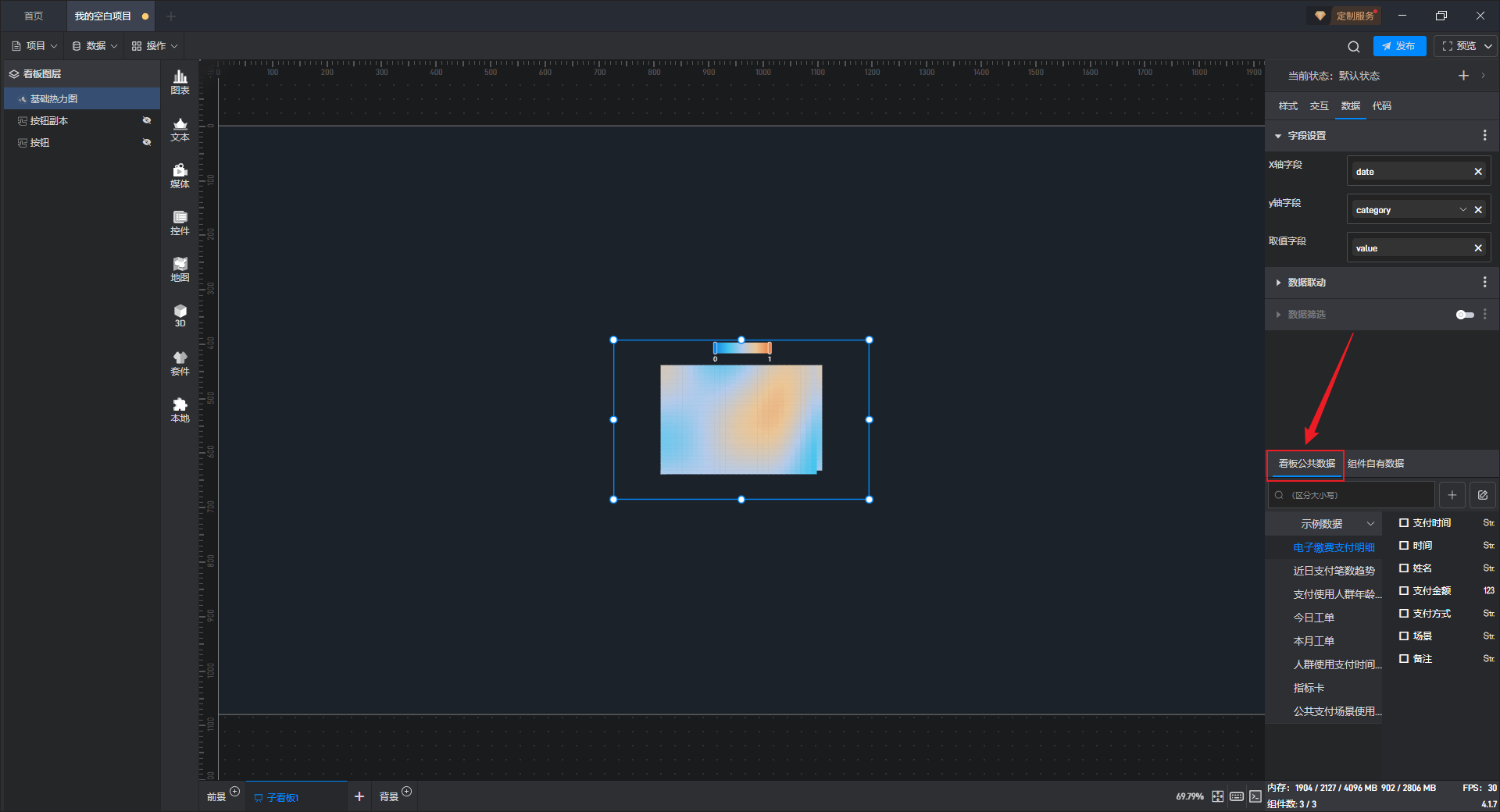Open the 图表 chart components panel

coord(180,81)
